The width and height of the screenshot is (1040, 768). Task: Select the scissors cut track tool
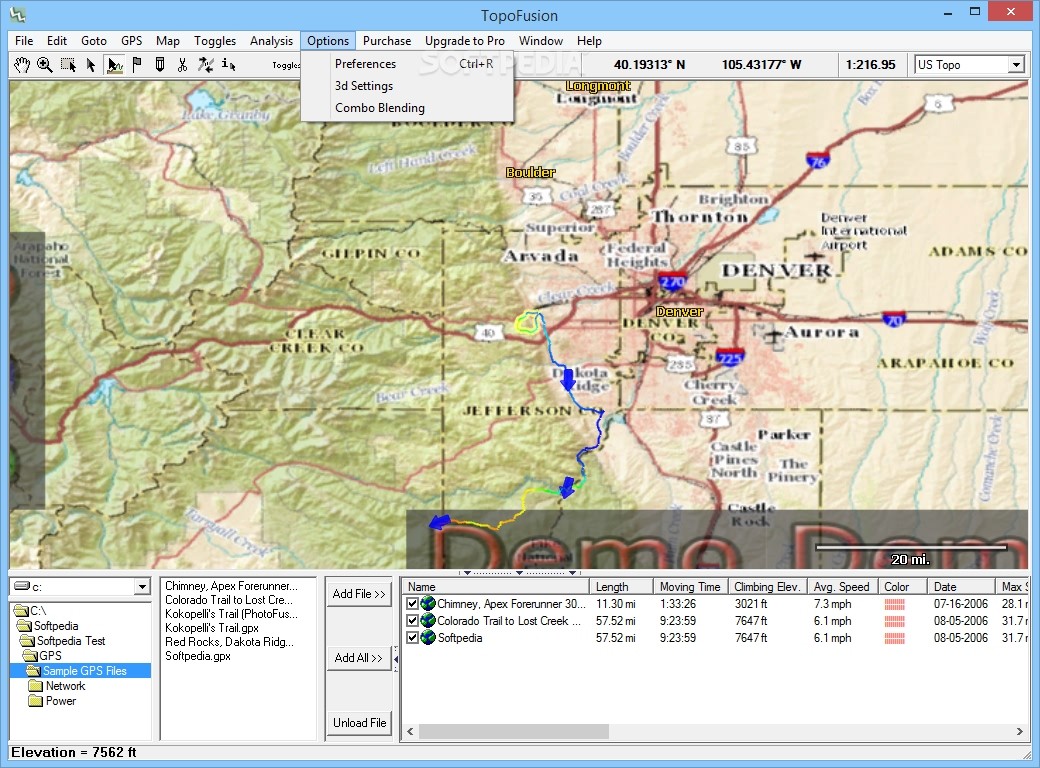point(182,64)
